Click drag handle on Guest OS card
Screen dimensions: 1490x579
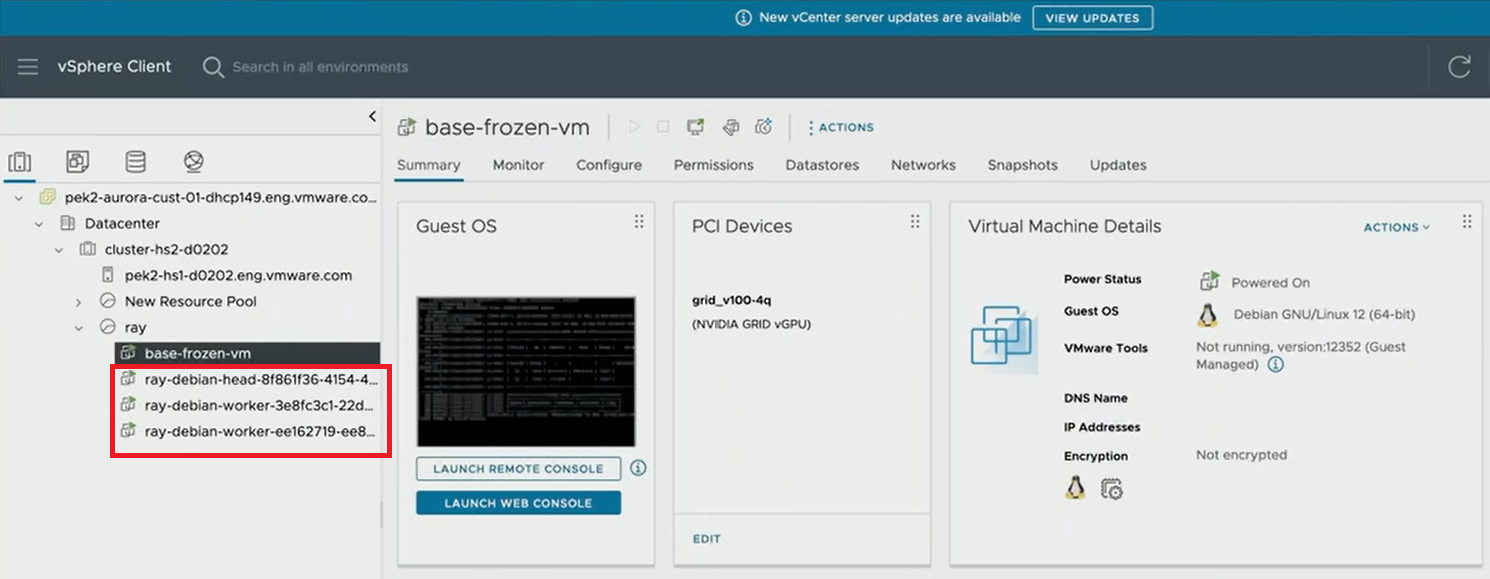[639, 222]
